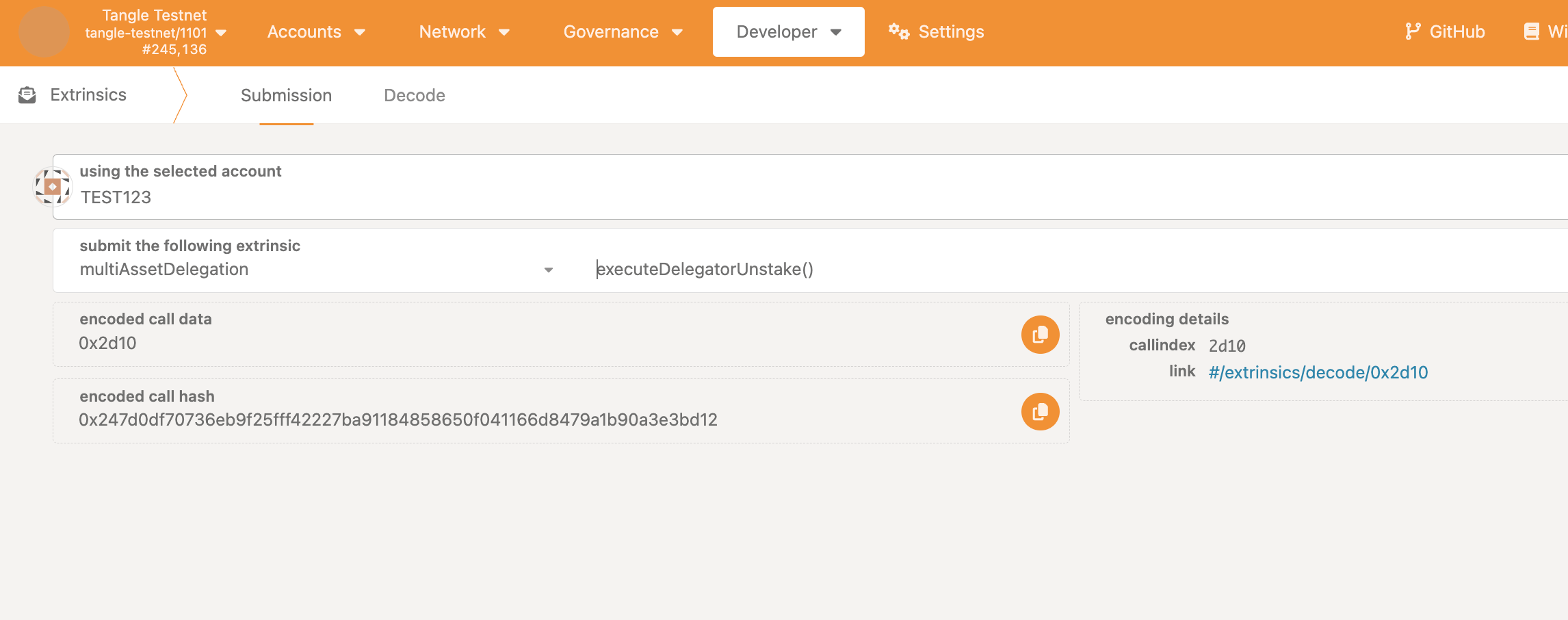
Task: Copy the encoded call hash
Action: 1039,411
